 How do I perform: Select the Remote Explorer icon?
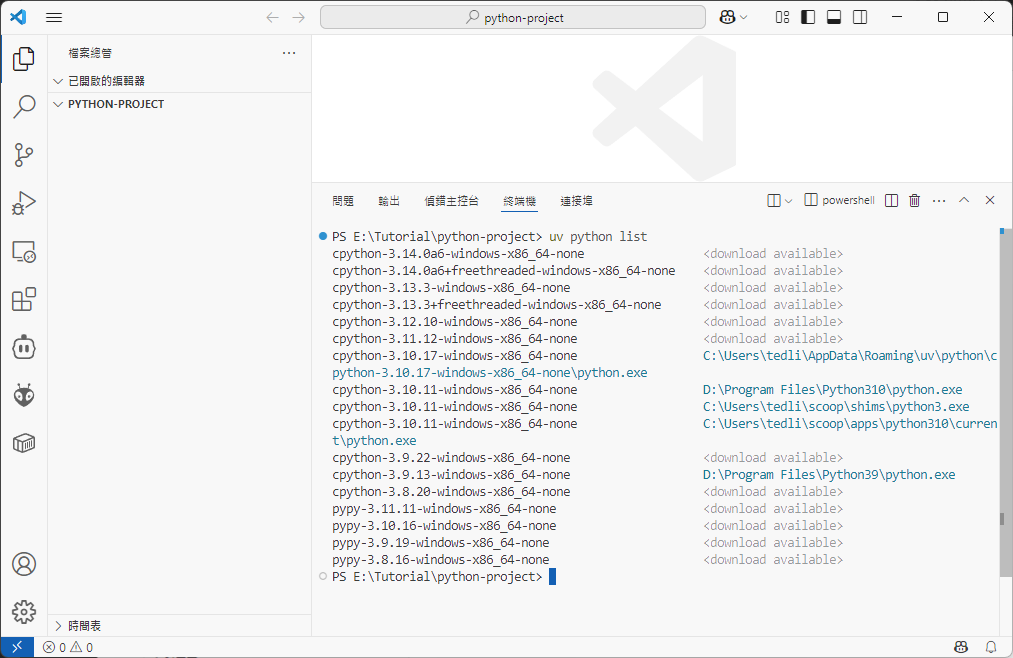pos(24,252)
